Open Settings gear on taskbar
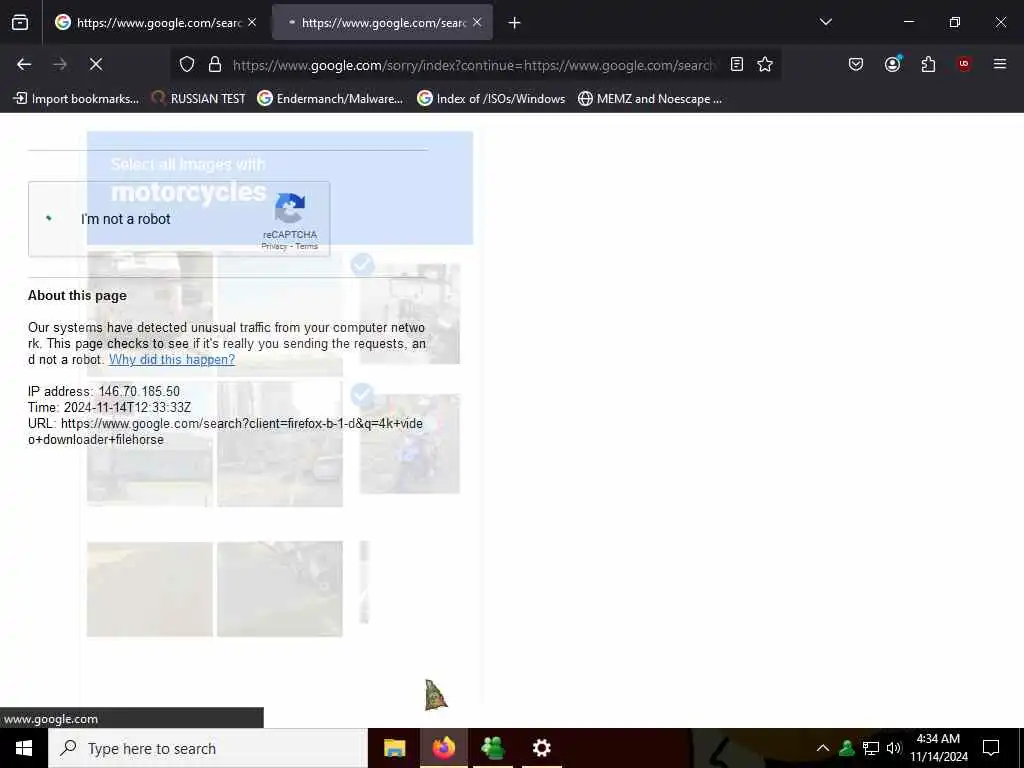Image resolution: width=1024 pixels, height=768 pixels. pyautogui.click(x=541, y=748)
